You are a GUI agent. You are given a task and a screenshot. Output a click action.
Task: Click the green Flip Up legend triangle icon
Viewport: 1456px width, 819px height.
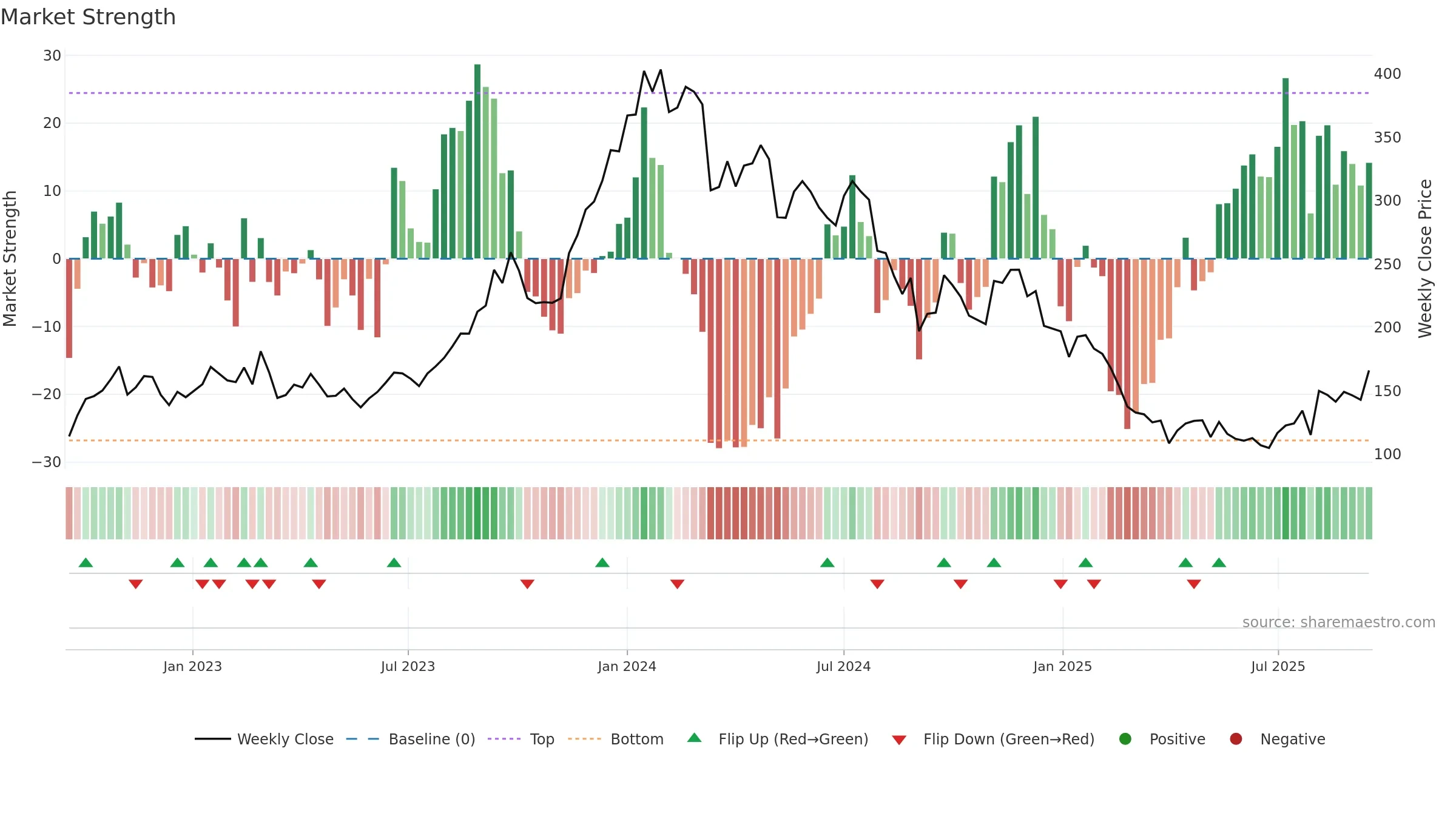[695, 738]
